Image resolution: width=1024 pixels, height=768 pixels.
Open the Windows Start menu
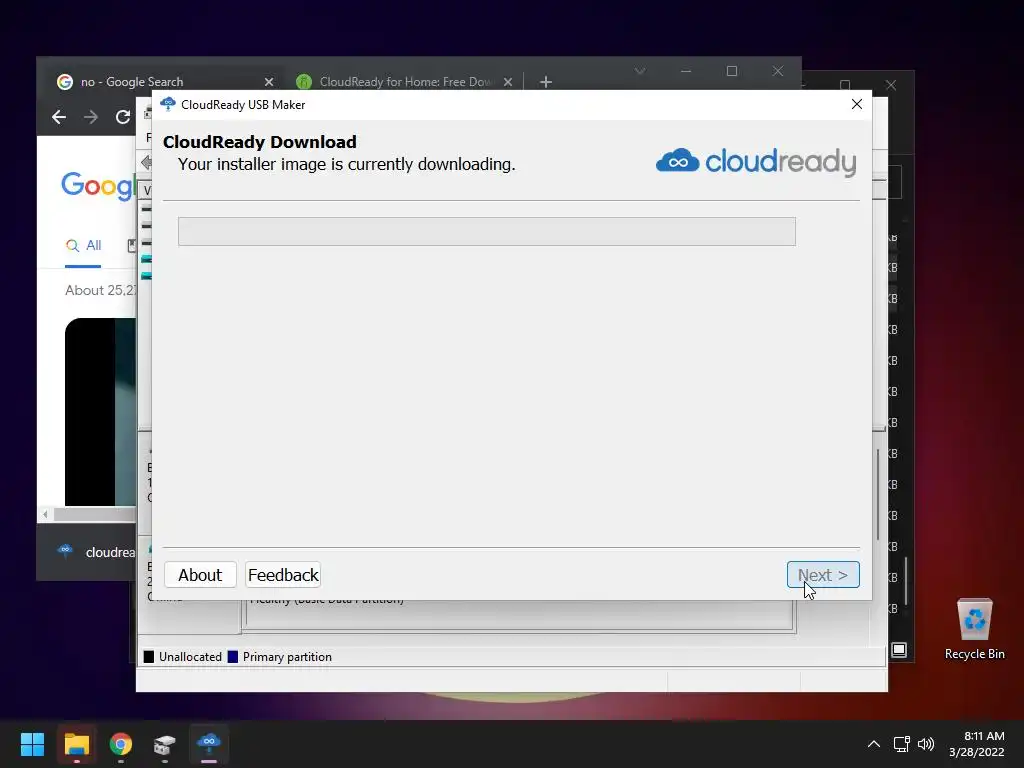(32, 744)
